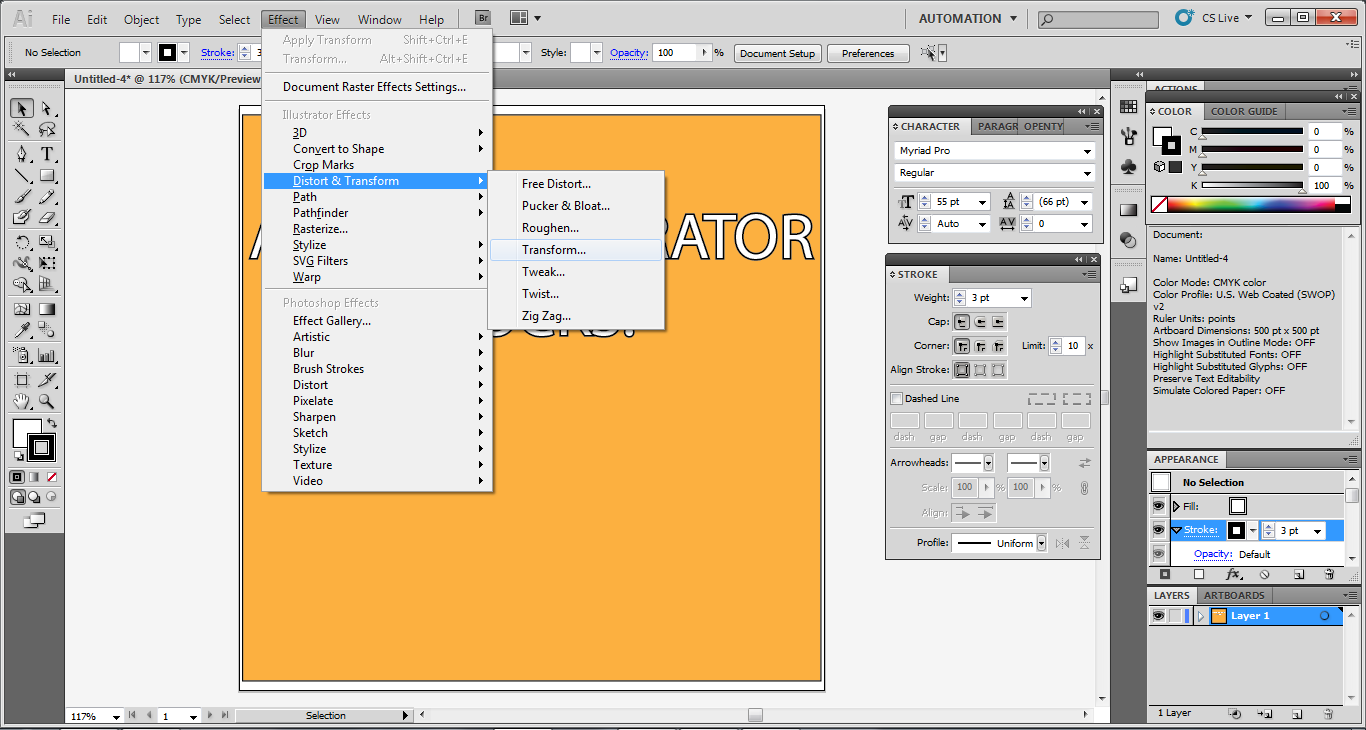Screen dimensions: 1366x730
Task: Open font size 55 pt dropdown
Action: click(x=983, y=202)
